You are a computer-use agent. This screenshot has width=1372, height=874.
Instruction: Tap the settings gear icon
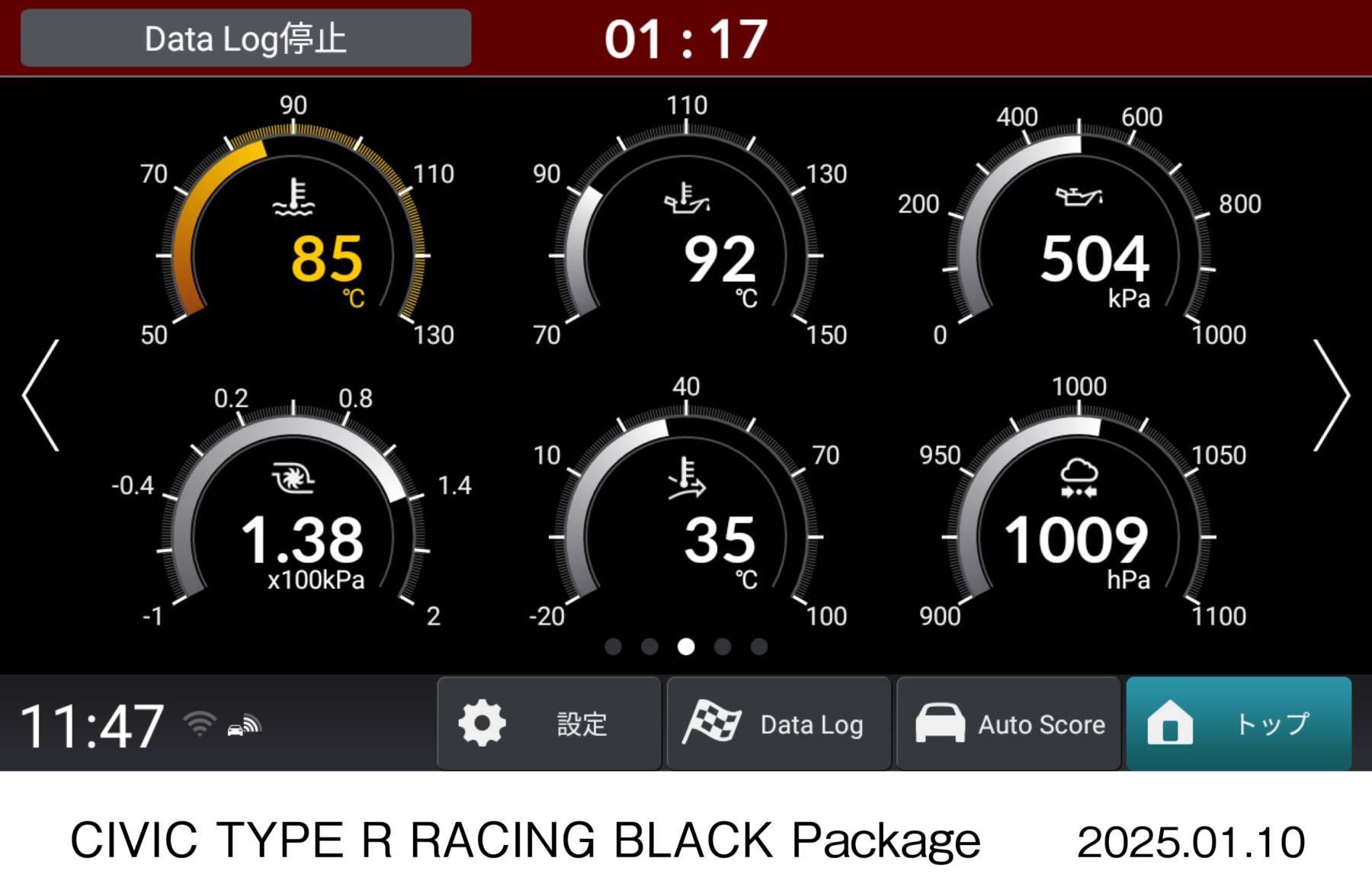point(482,723)
